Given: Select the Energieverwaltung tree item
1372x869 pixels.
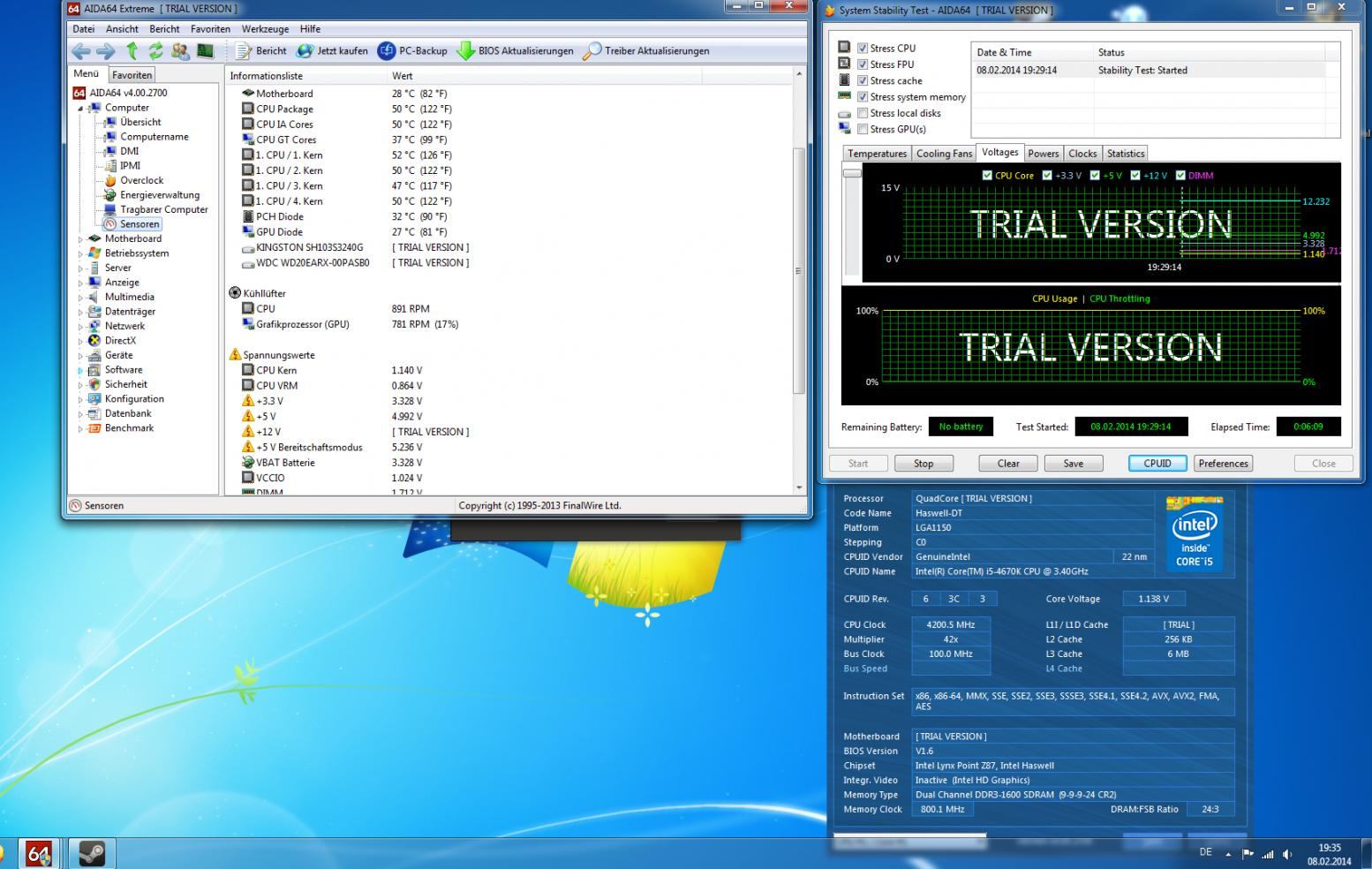Looking at the screenshot, I should [160, 195].
